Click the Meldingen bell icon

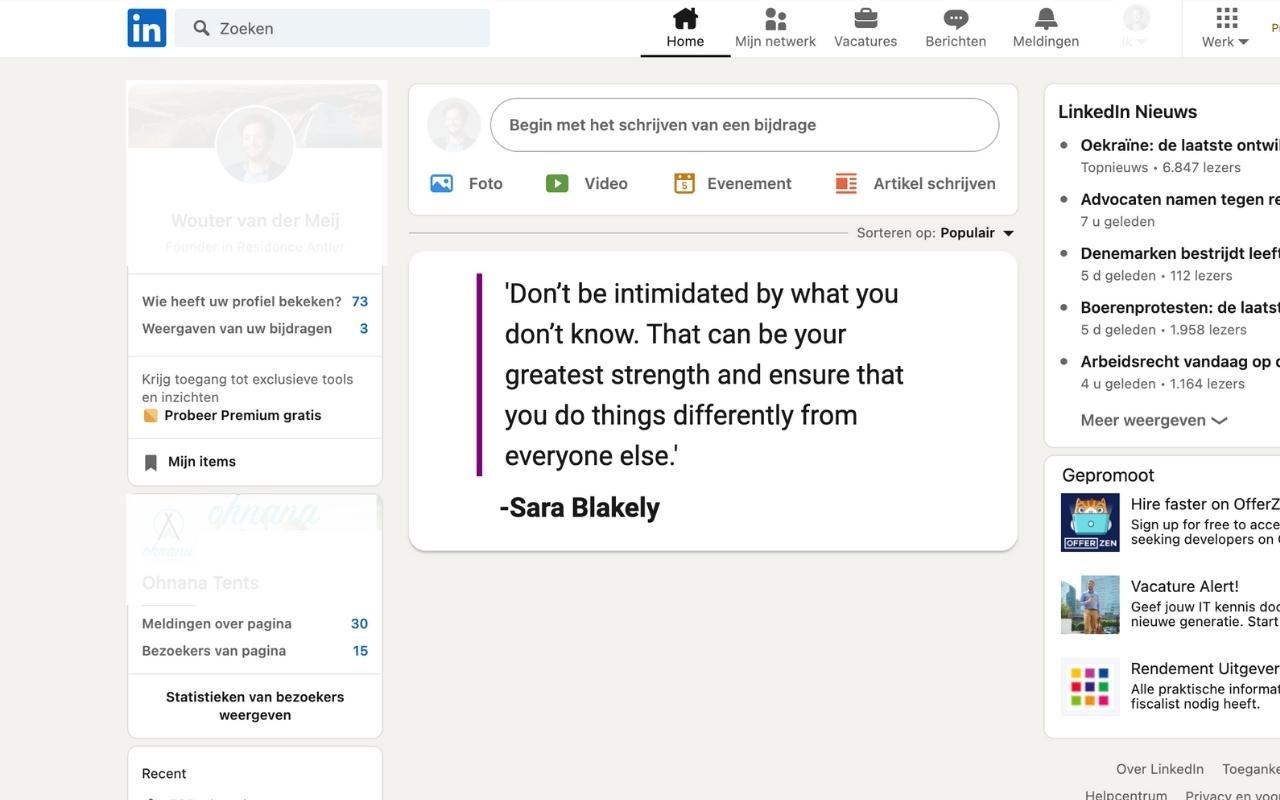1046,18
